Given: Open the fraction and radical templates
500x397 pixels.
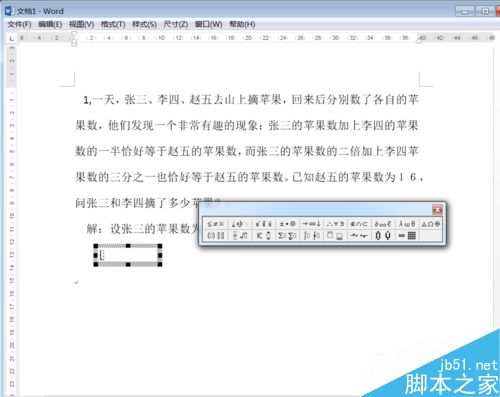Looking at the screenshot, I should (x=240, y=236).
